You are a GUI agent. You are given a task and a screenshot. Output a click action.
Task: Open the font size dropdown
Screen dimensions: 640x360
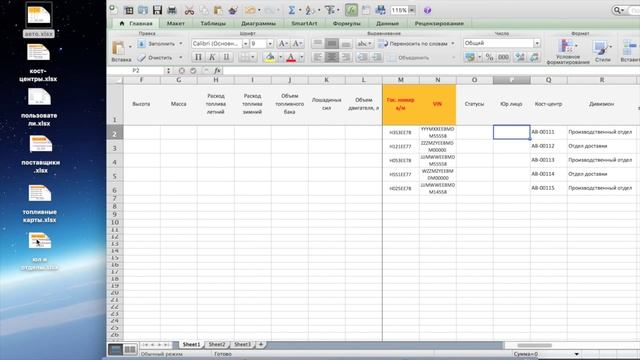point(270,43)
